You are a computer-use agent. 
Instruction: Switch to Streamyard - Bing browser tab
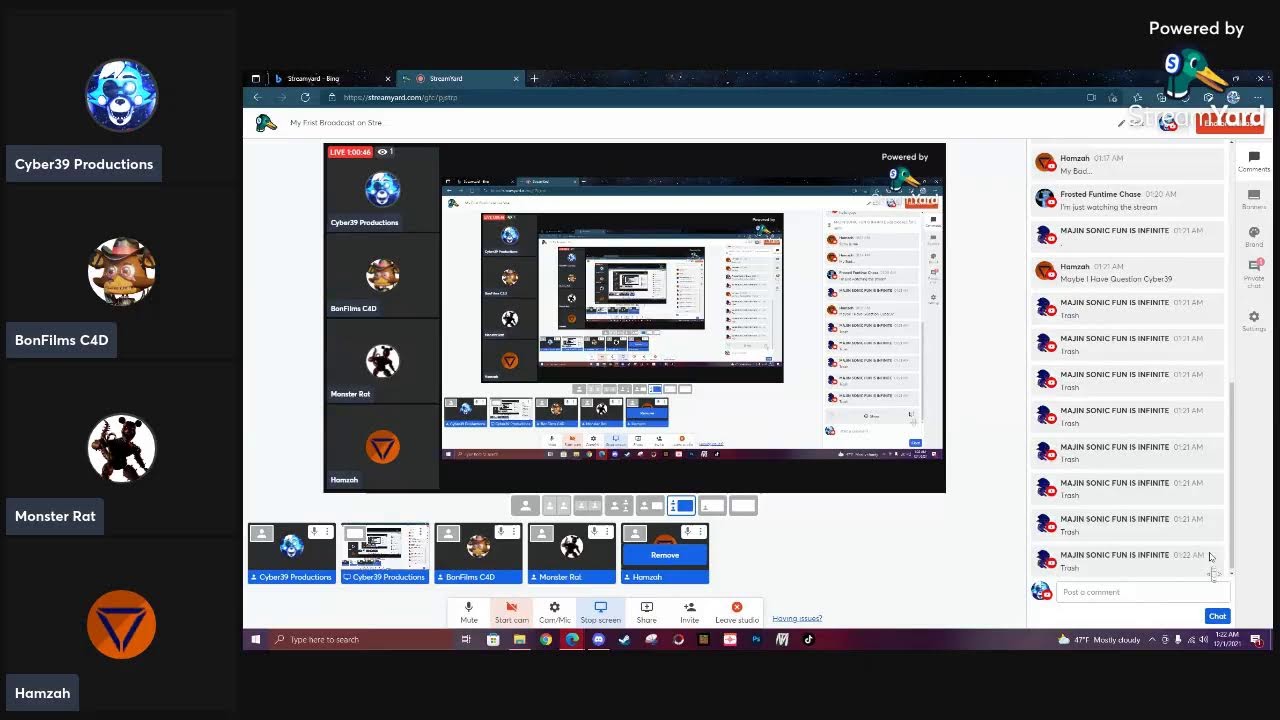click(320, 78)
